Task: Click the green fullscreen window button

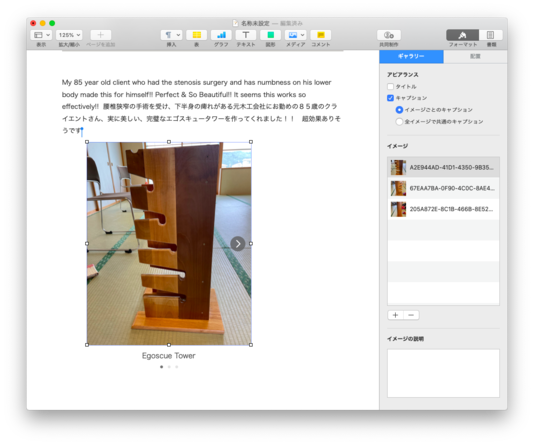Action: coord(52,23)
